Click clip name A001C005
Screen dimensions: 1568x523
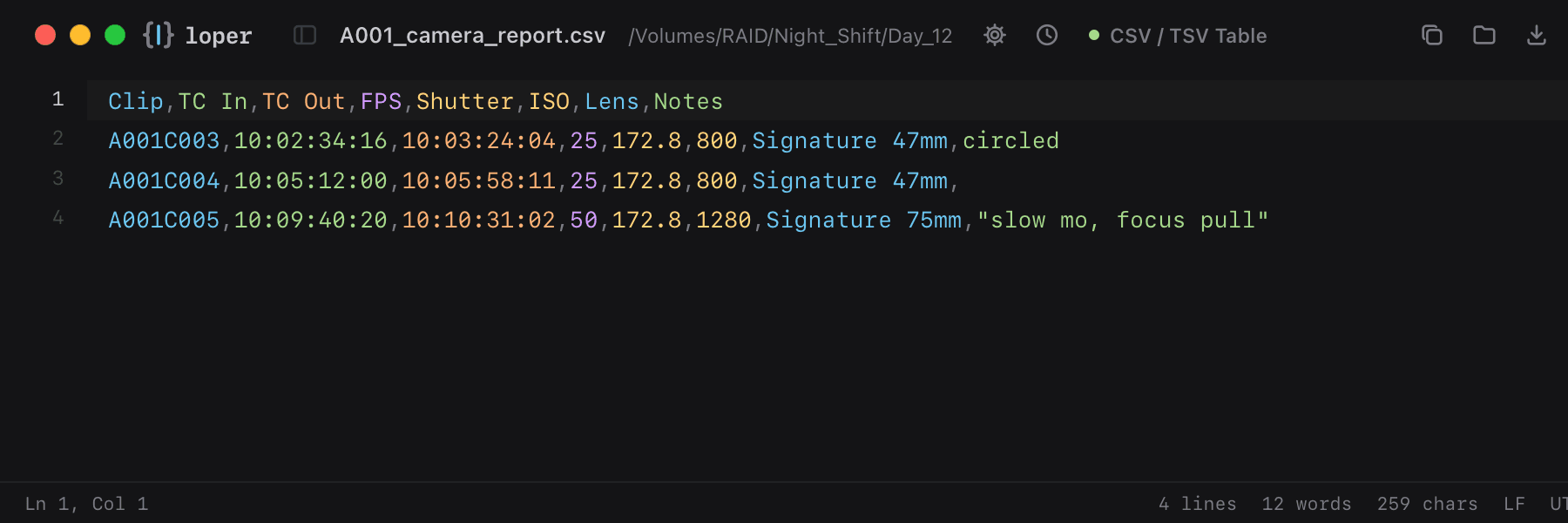(x=164, y=220)
